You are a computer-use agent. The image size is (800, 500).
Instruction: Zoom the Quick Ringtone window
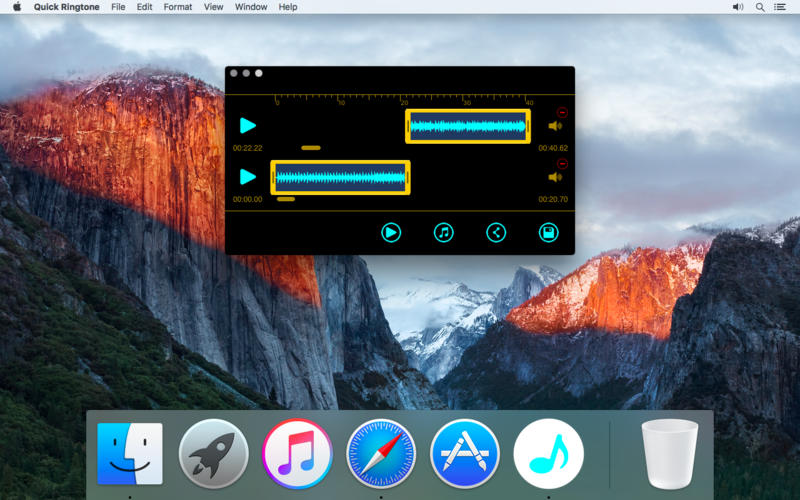tap(259, 73)
